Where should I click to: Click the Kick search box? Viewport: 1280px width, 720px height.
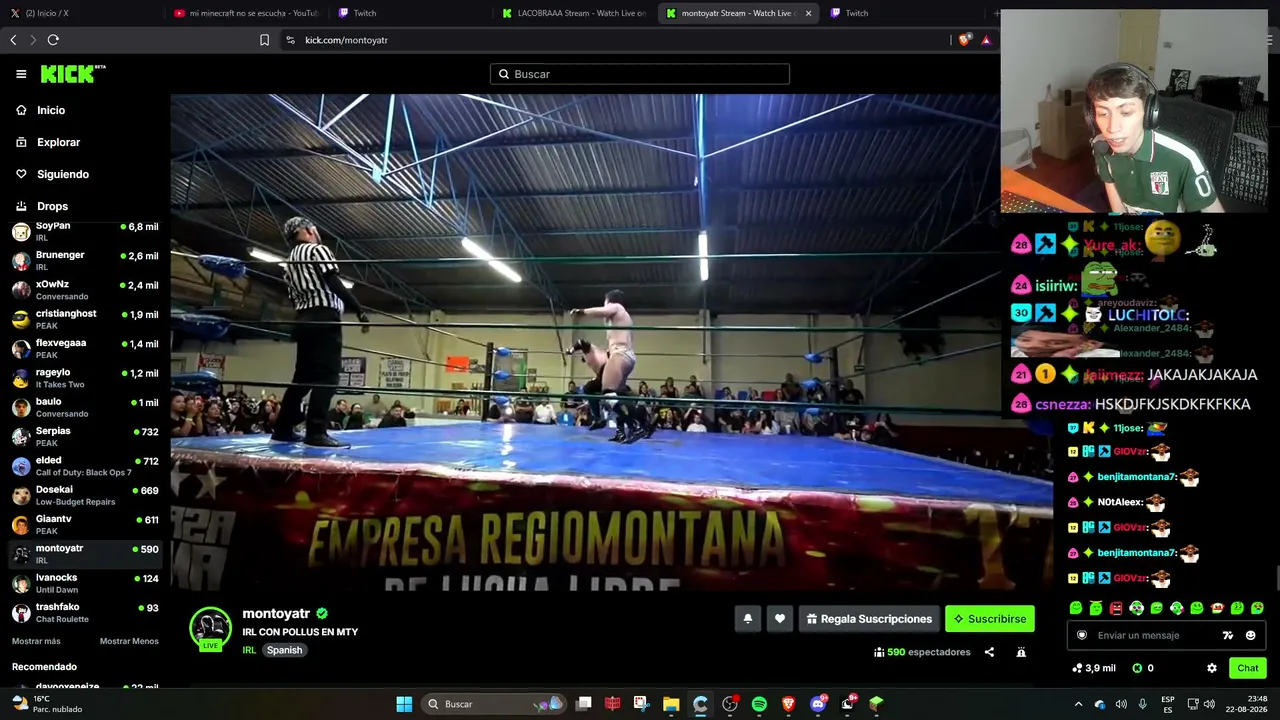[640, 74]
